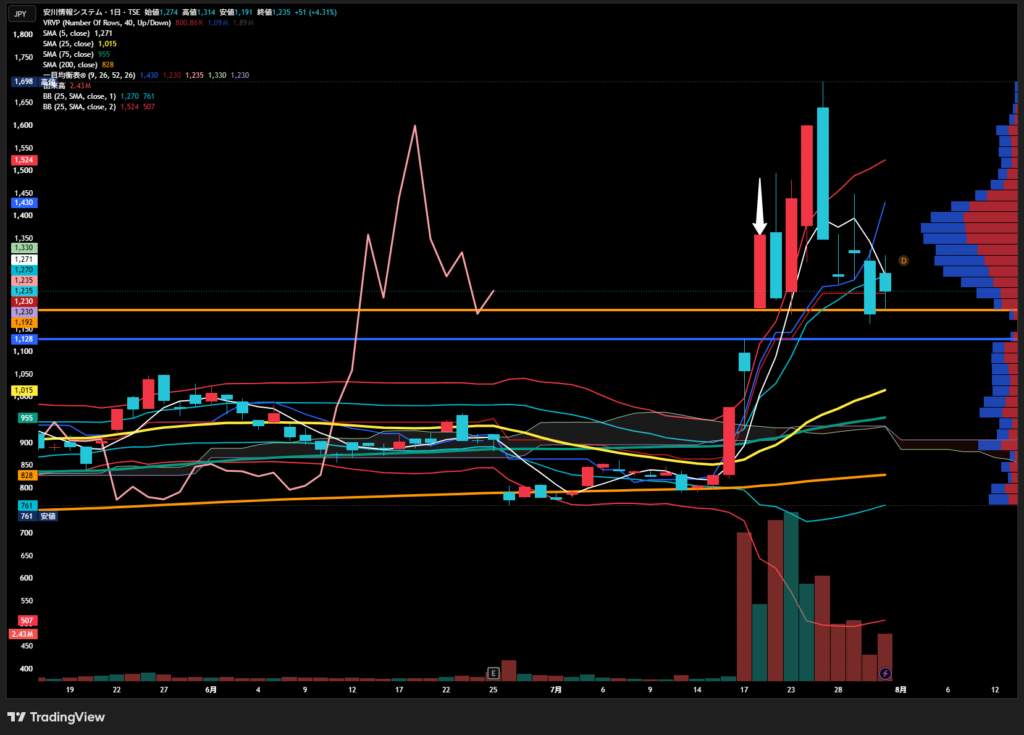Click the yellow 1,015 price axis label
This screenshot has width=1024, height=735.
pos(24,390)
